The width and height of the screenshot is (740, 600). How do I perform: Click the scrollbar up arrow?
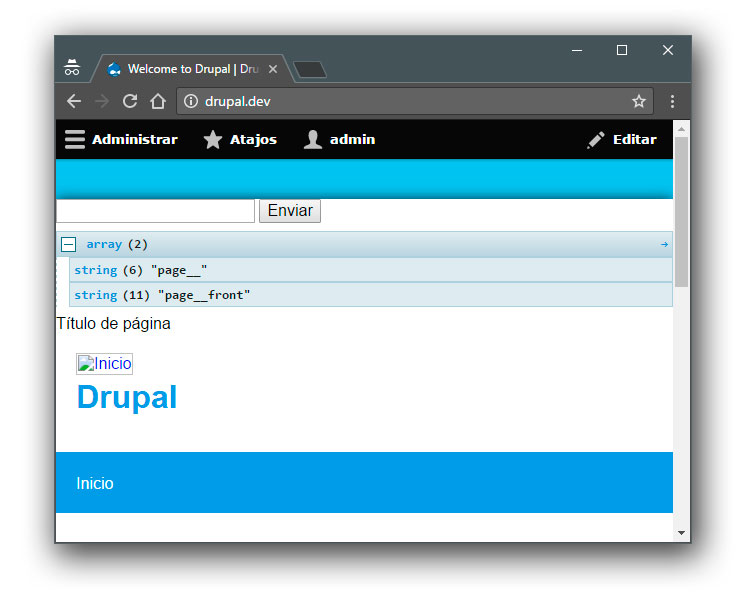[x=681, y=128]
